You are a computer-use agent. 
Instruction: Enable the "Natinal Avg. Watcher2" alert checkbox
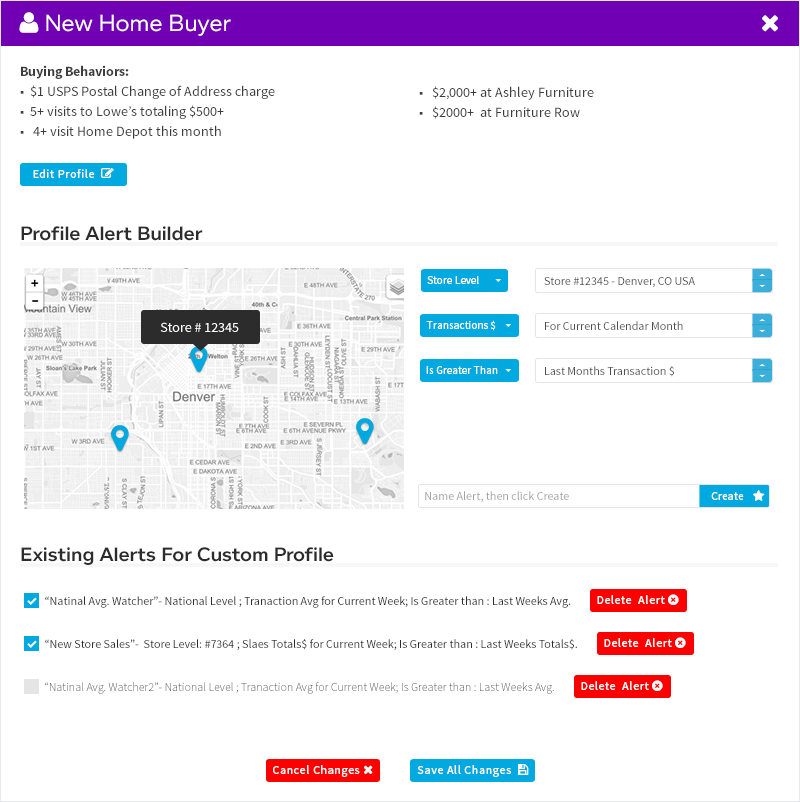(x=32, y=687)
